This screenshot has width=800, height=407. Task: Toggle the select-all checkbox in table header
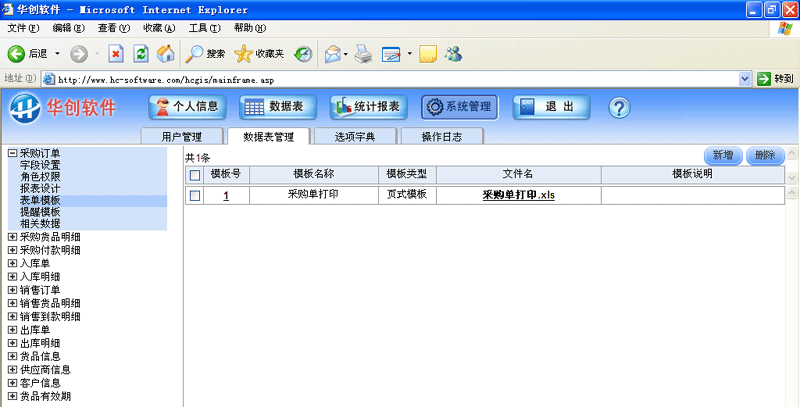(x=195, y=175)
